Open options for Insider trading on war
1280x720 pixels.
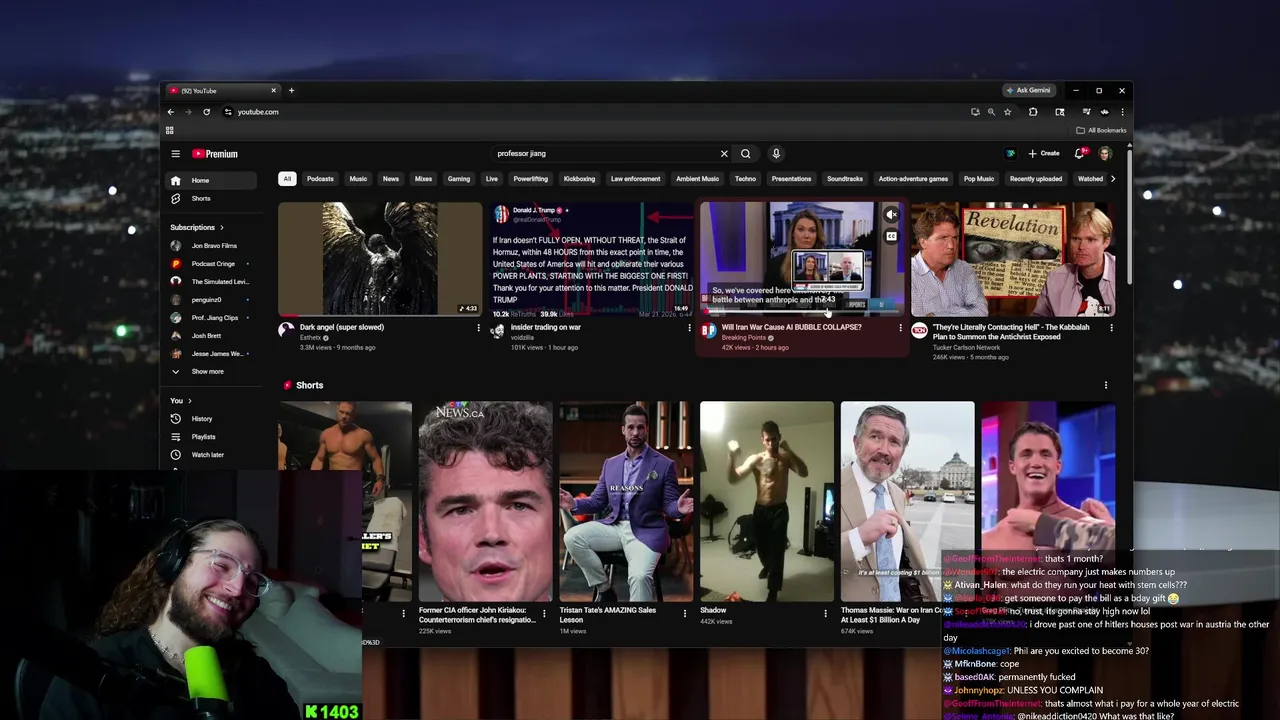point(689,328)
